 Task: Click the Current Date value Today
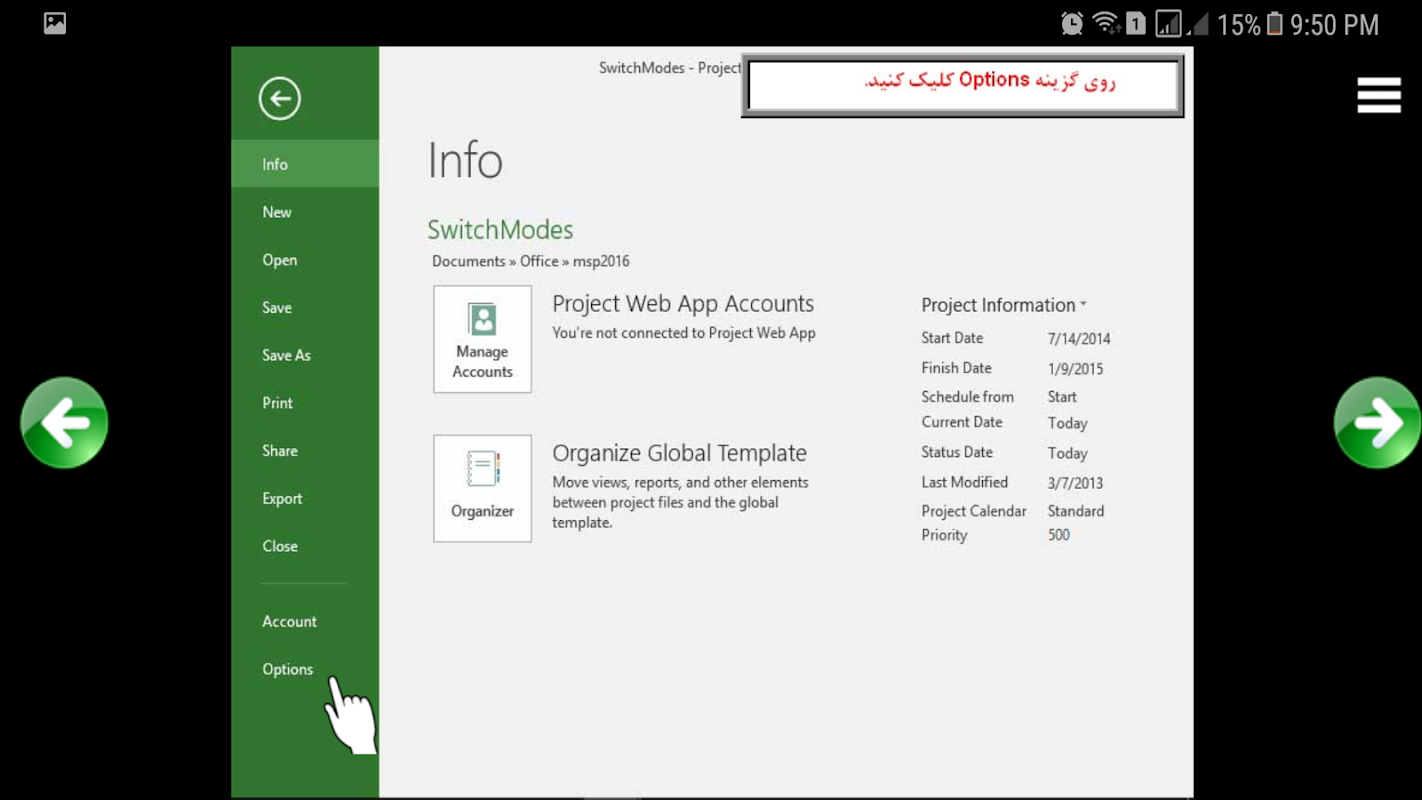1067,423
